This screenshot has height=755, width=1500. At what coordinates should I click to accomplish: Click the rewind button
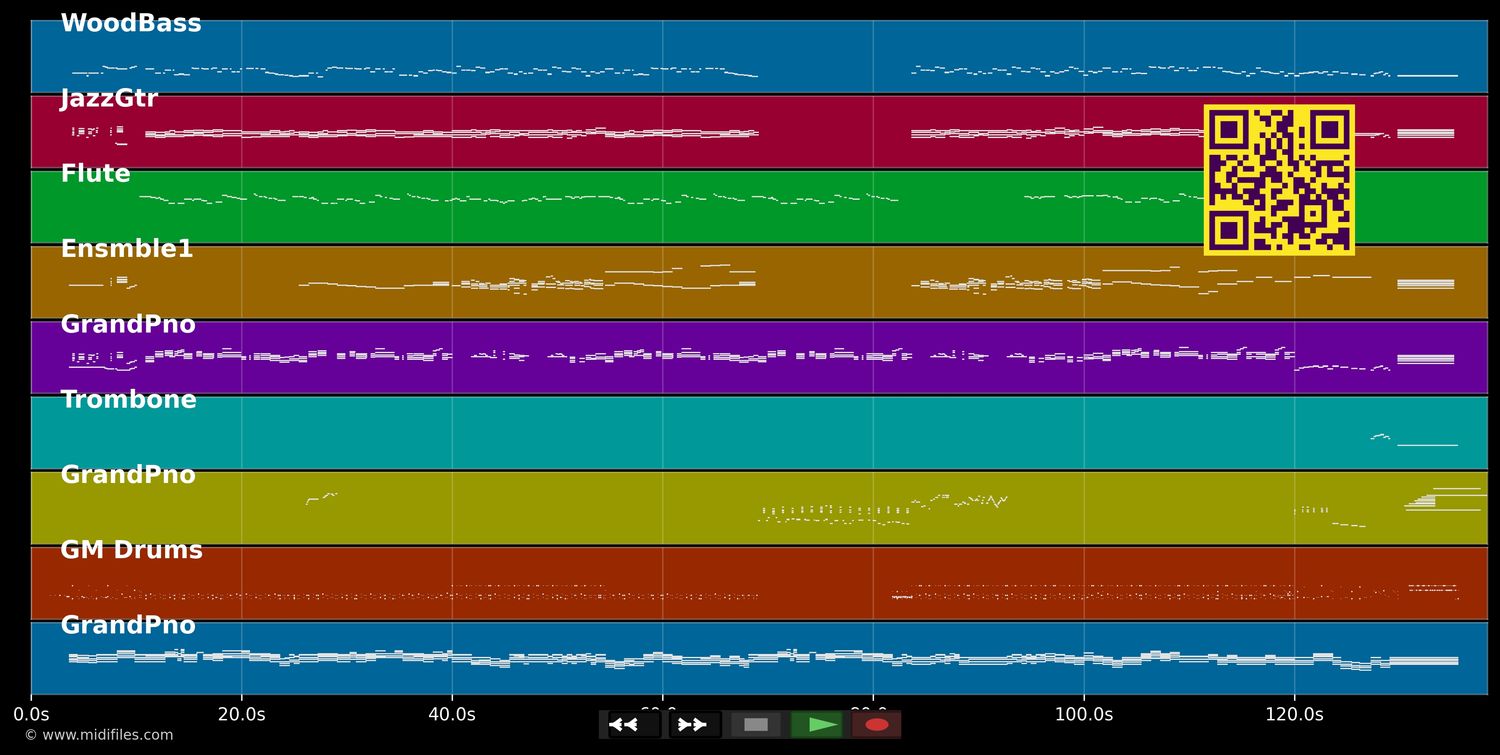pyautogui.click(x=633, y=725)
